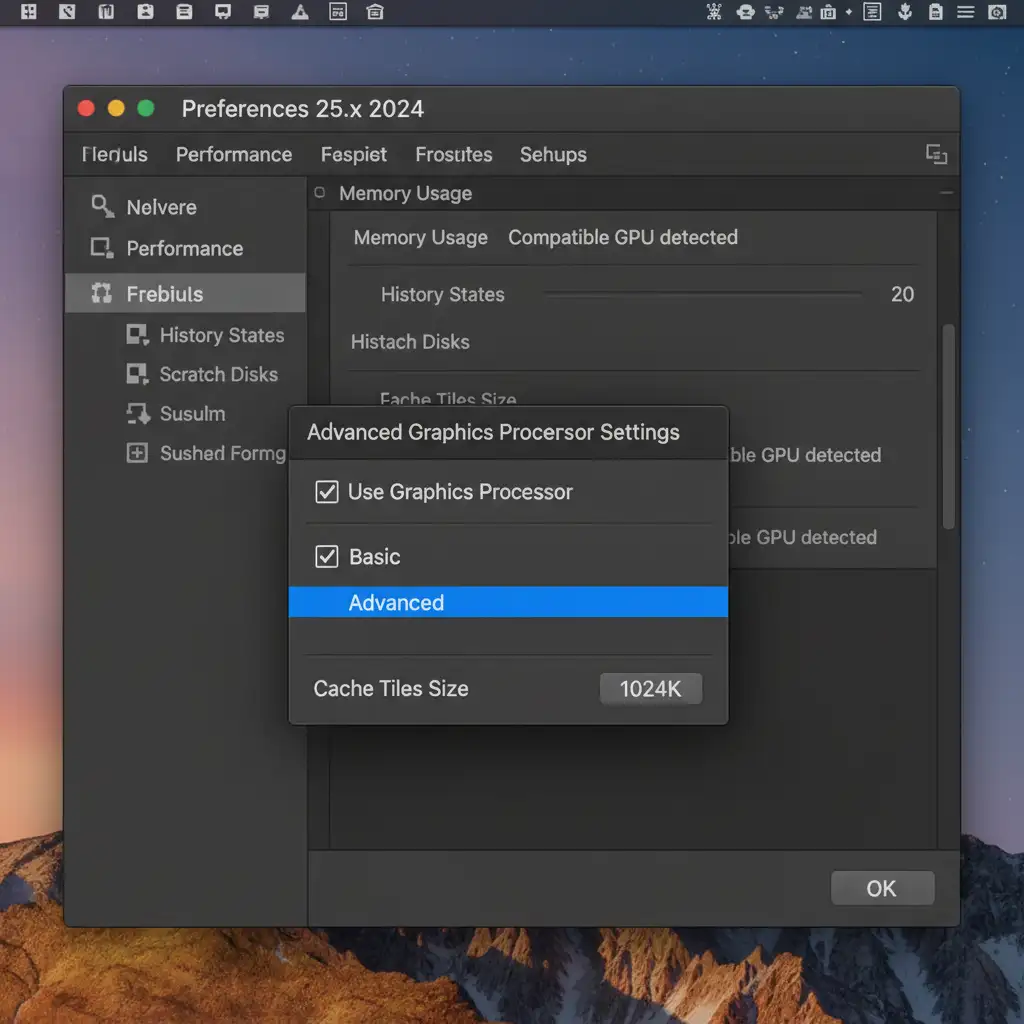Click the History States sidebar icon
Viewport: 1024px width, 1024px height.
click(137, 335)
